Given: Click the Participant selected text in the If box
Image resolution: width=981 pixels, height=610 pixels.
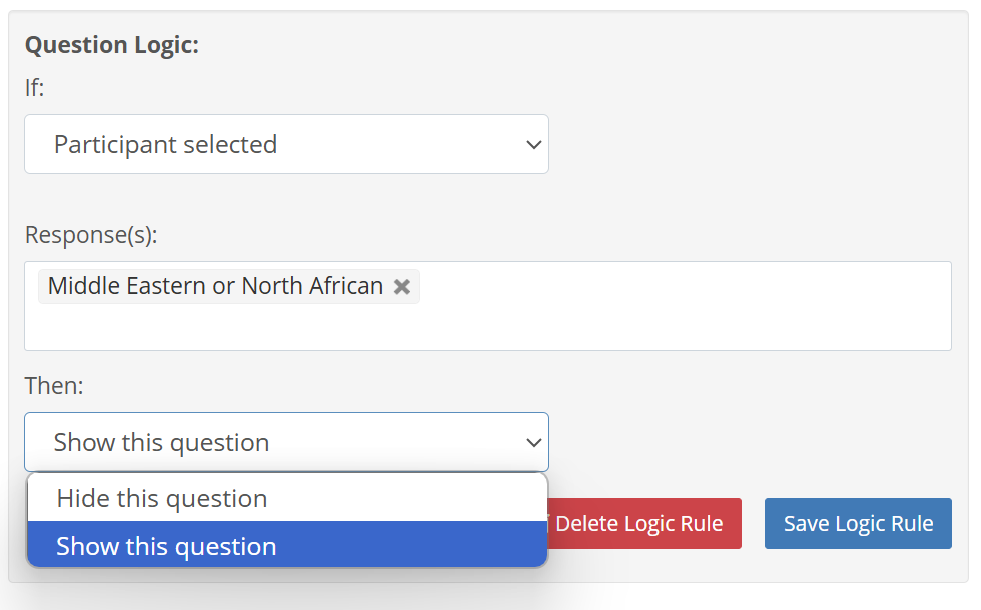Looking at the screenshot, I should (x=165, y=145).
